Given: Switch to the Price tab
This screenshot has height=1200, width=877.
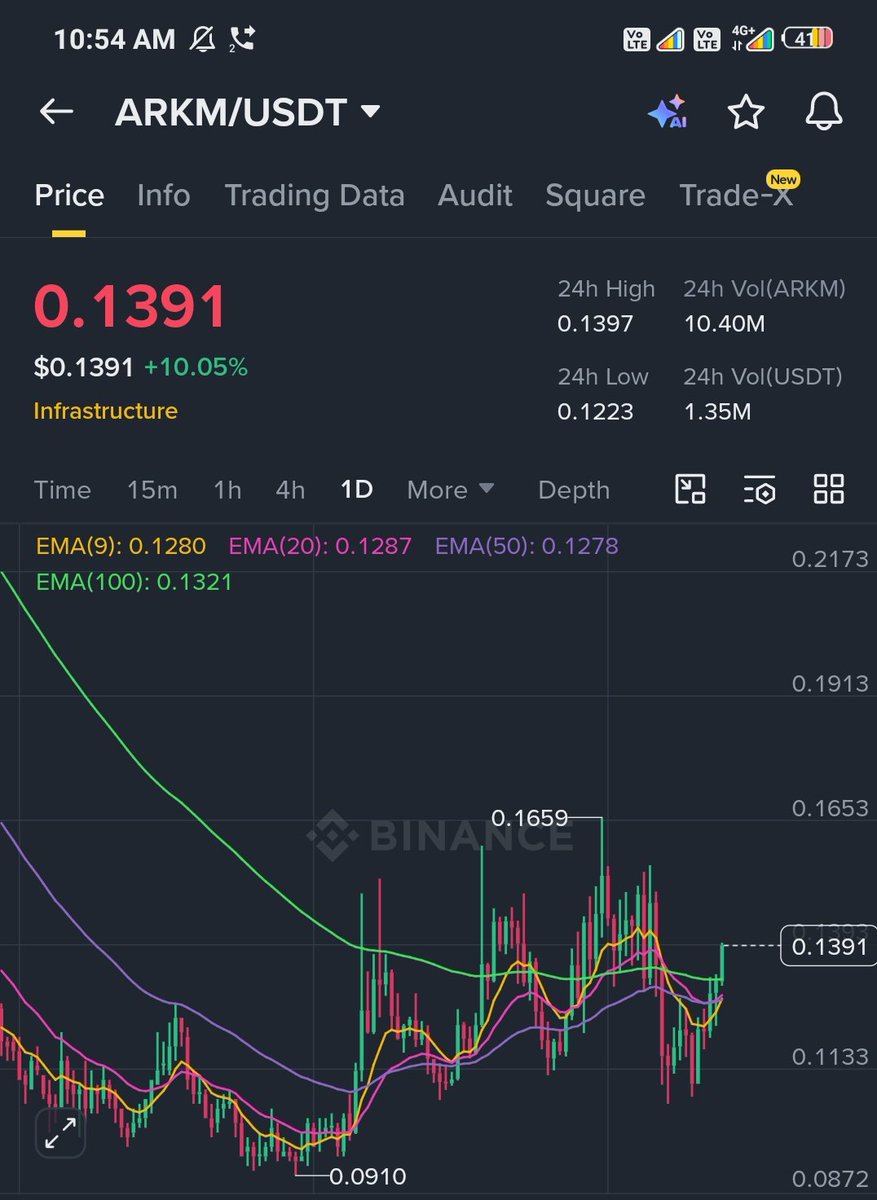Looking at the screenshot, I should tap(69, 195).
